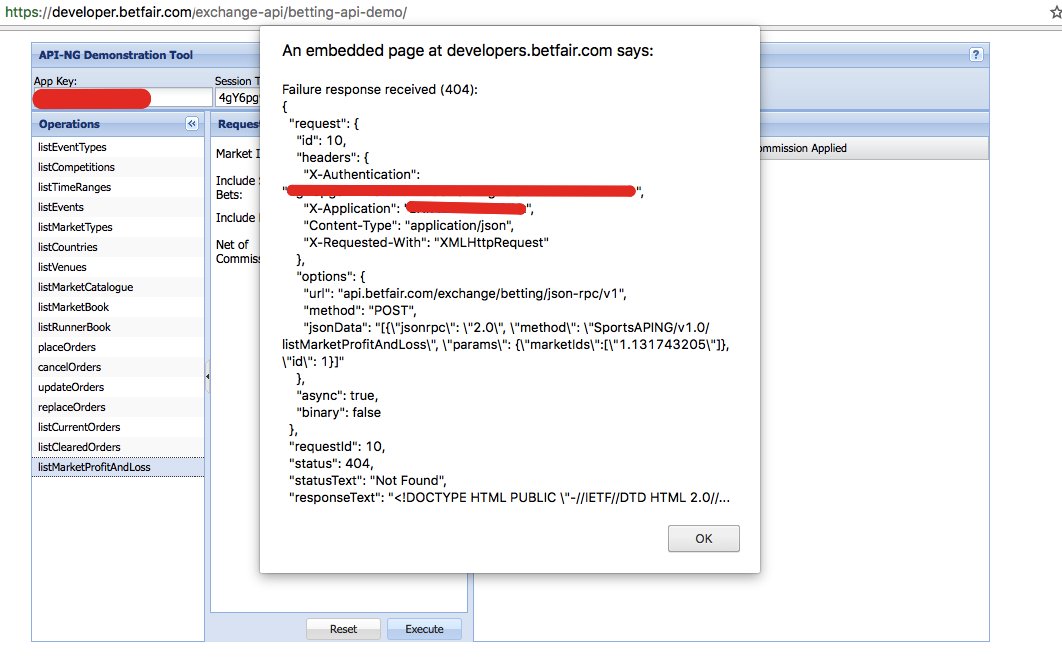Select listMarketCatalogue operation

[x=118, y=287]
